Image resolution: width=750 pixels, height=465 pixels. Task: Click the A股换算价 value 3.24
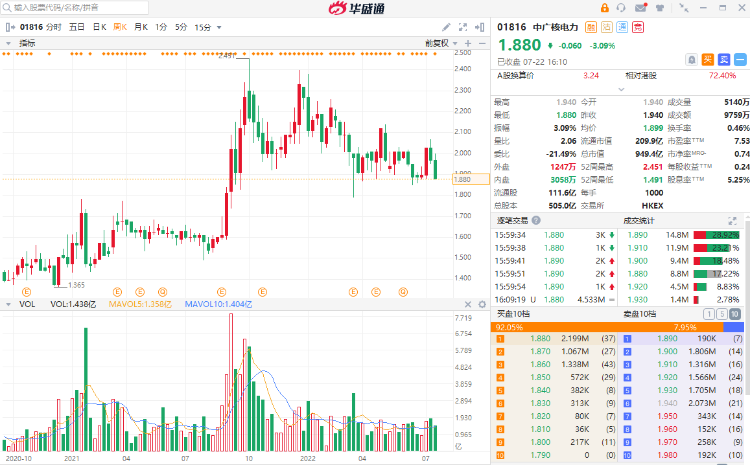(591, 76)
